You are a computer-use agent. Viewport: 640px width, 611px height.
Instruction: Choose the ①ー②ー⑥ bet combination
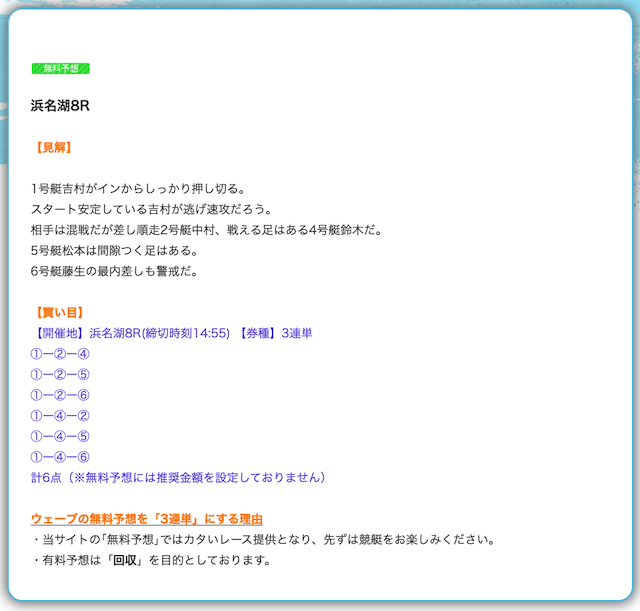[x=61, y=395]
